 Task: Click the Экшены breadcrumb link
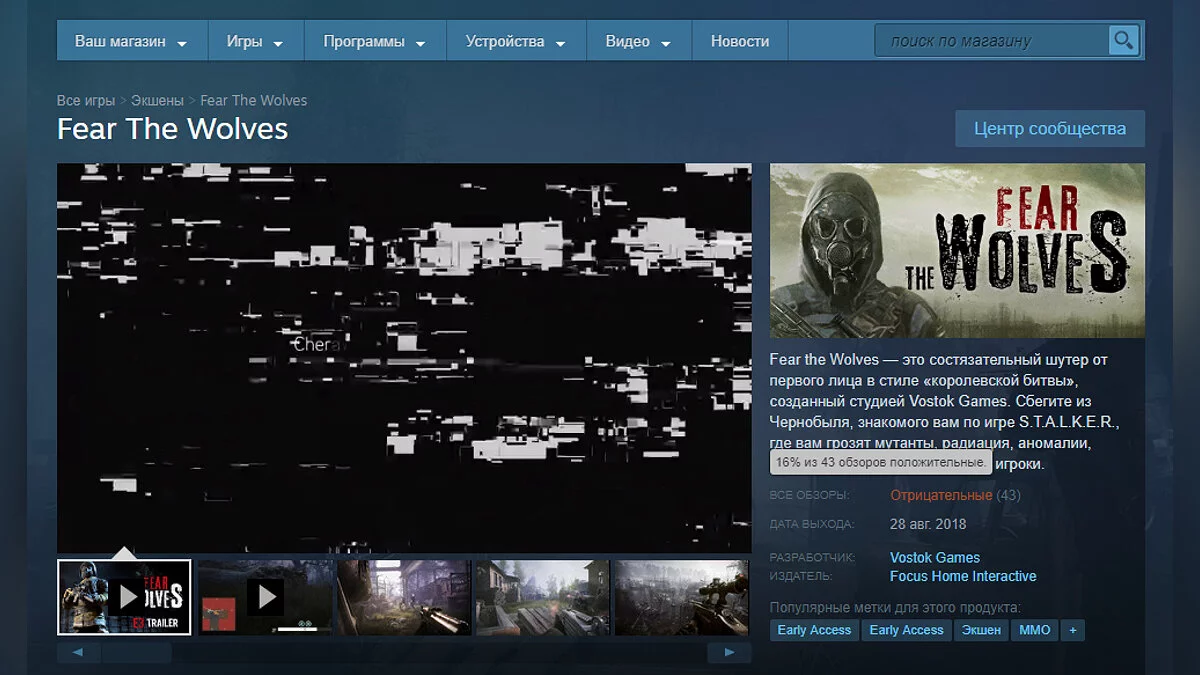coord(157,100)
